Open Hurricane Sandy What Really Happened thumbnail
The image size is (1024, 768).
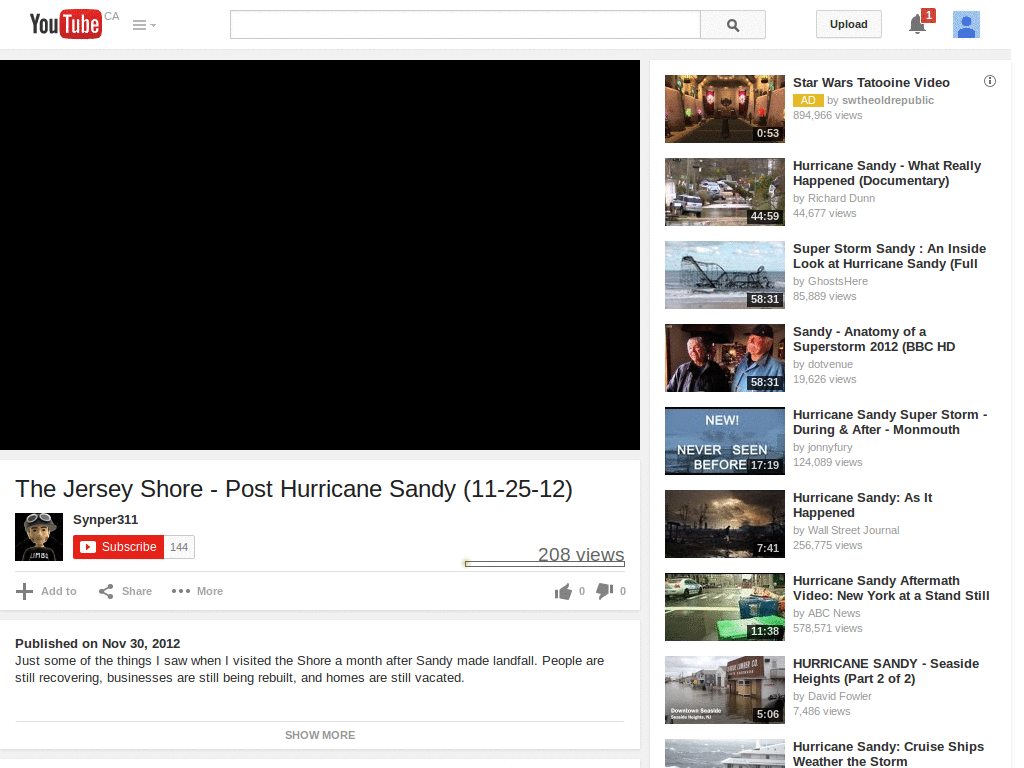[x=725, y=191]
